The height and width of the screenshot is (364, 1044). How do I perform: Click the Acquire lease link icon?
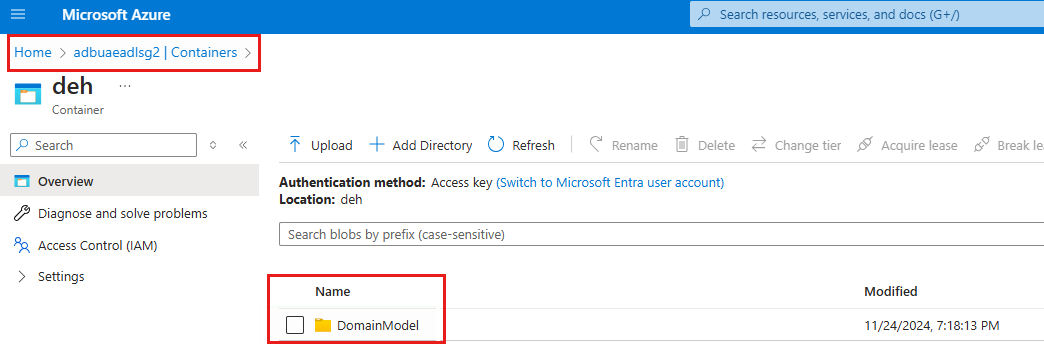pyautogui.click(x=865, y=145)
